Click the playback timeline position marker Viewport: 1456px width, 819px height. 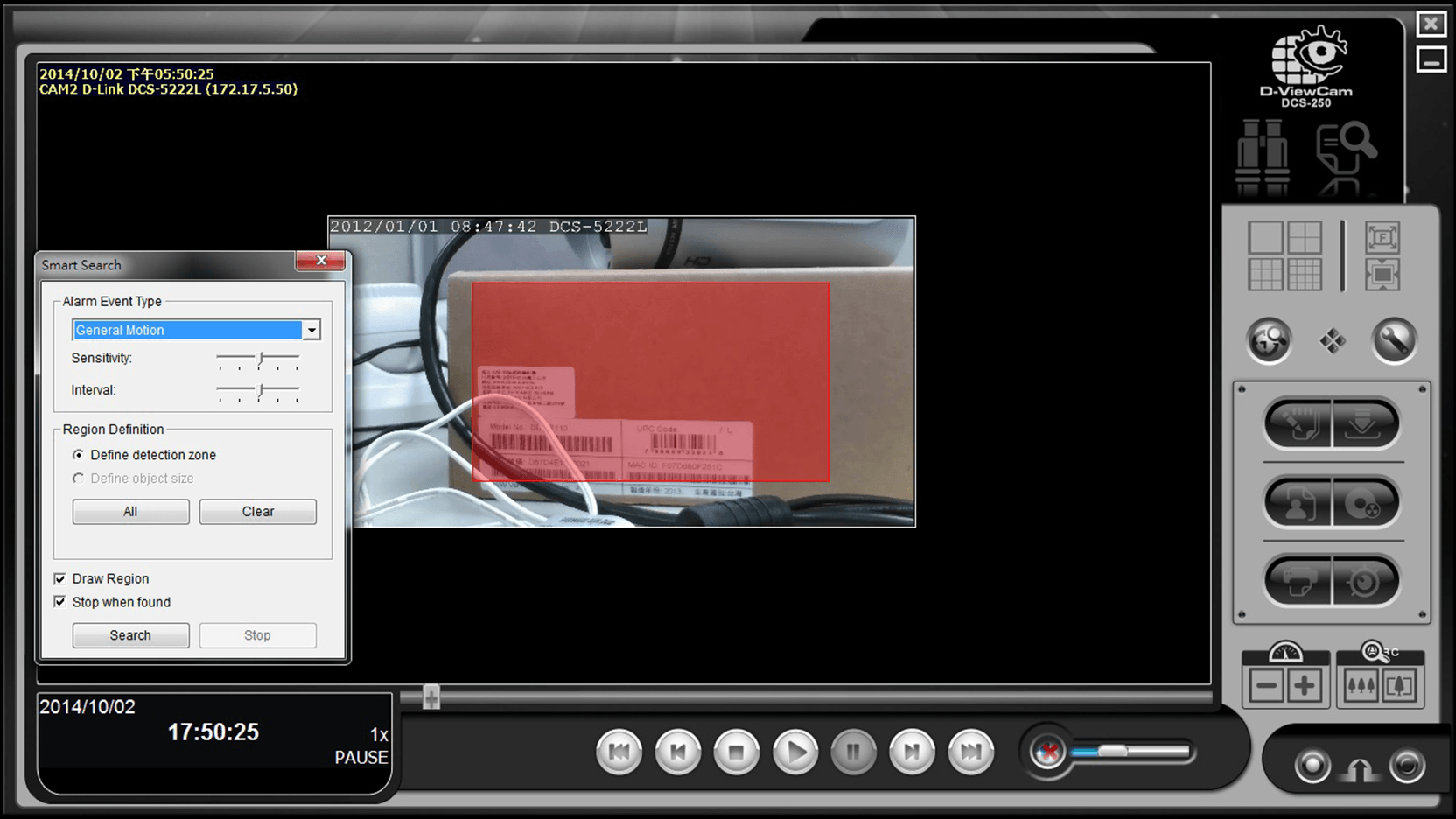[430, 696]
